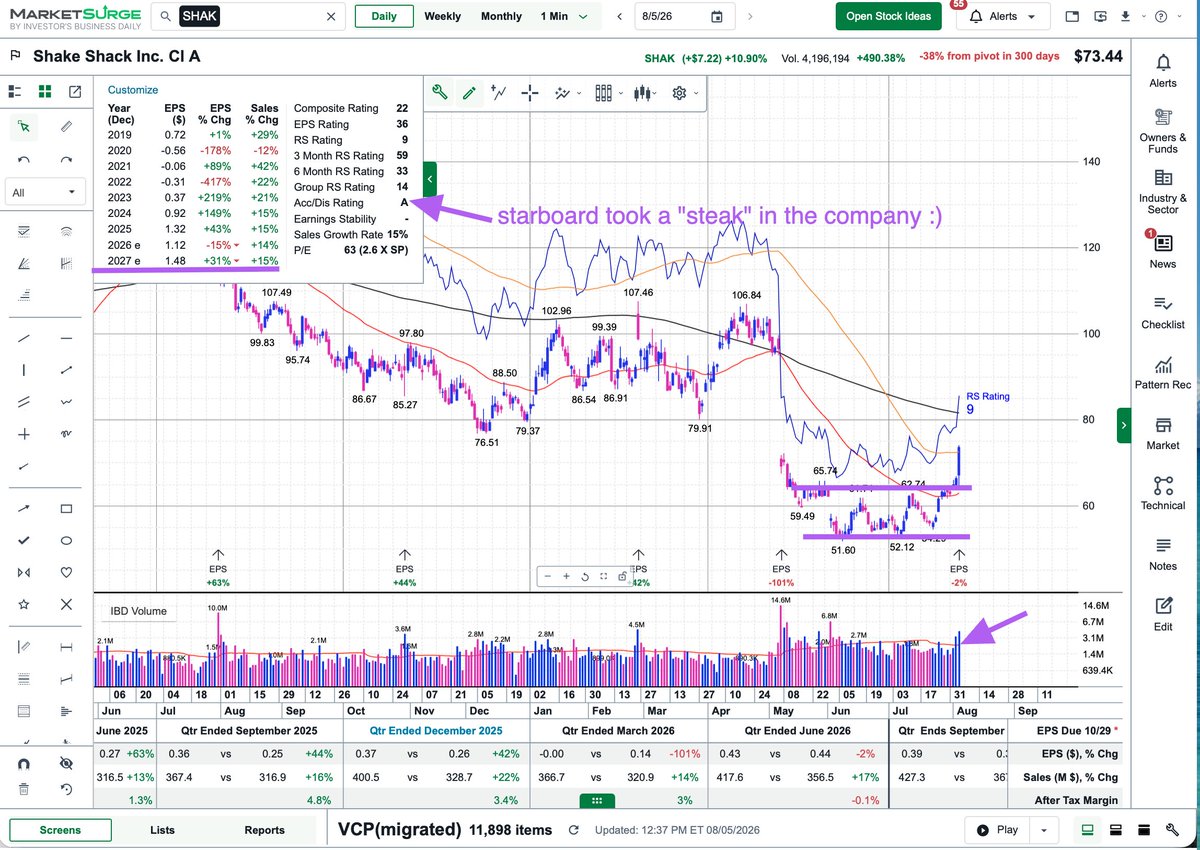The height and width of the screenshot is (850, 1200).
Task: Switch to the Lists tab
Action: tap(162, 830)
